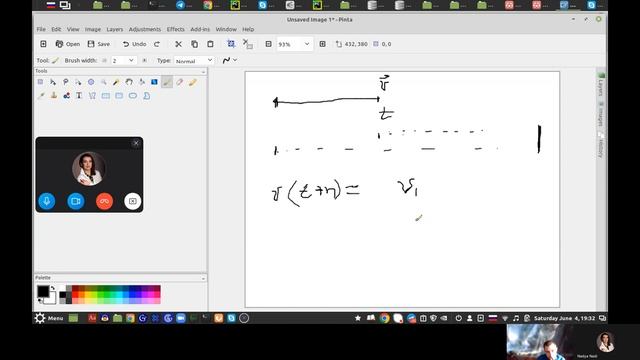This screenshot has height=360, width=640.
Task: Select the Recolor tool
Action: 67,96
